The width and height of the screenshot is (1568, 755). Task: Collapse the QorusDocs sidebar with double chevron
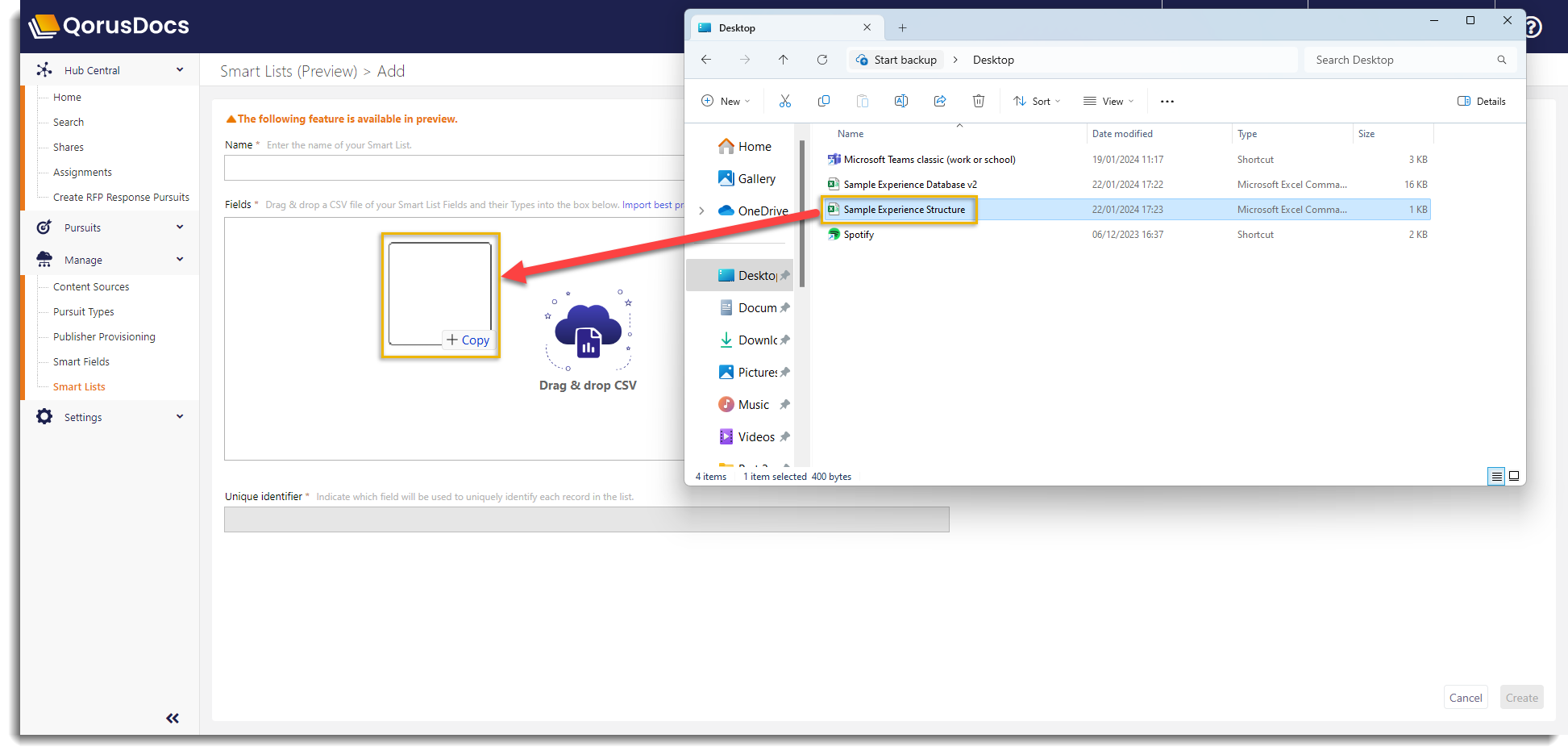pyautogui.click(x=173, y=718)
